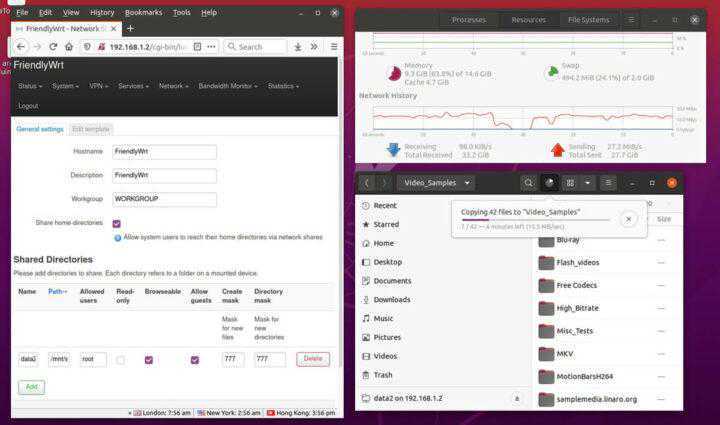Disable the Share home-directories checkbox

[x=117, y=223]
